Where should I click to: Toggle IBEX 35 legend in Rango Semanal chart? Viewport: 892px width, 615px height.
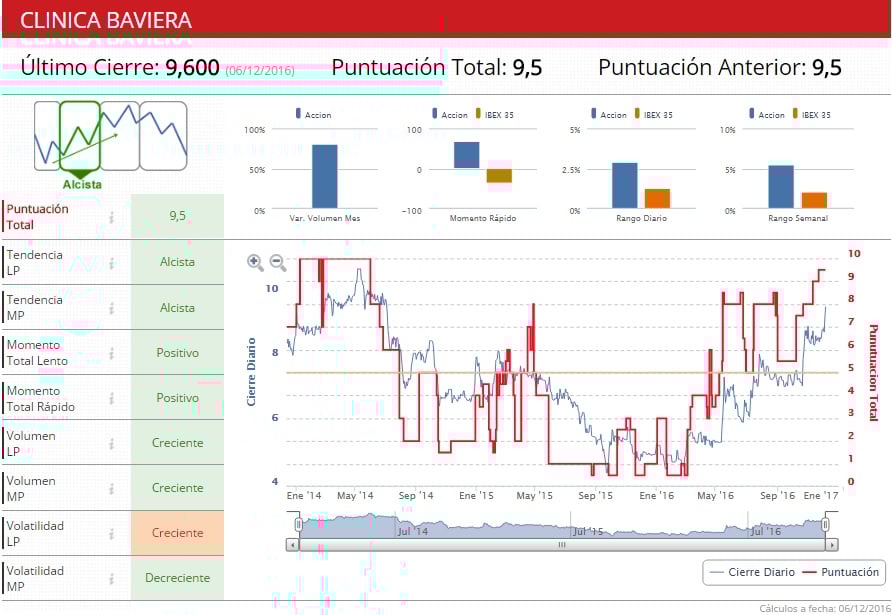tap(811, 114)
